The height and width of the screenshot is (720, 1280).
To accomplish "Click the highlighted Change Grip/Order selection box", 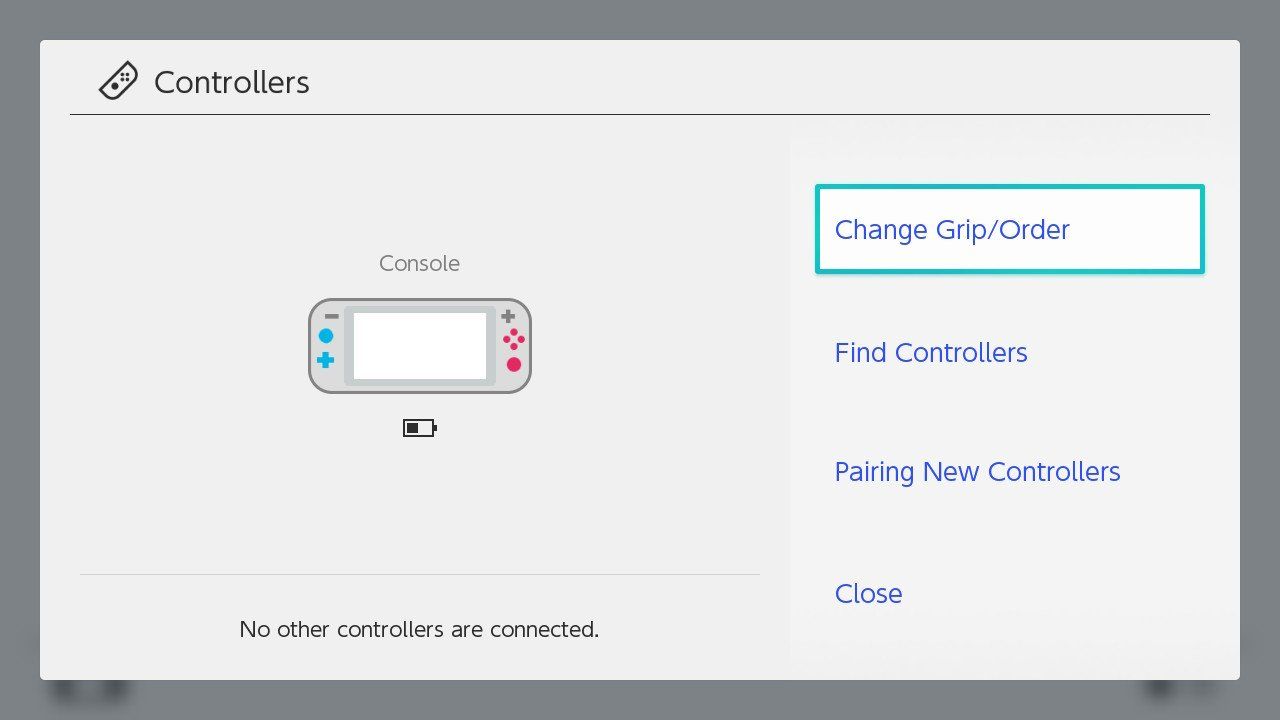I will pos(1009,229).
